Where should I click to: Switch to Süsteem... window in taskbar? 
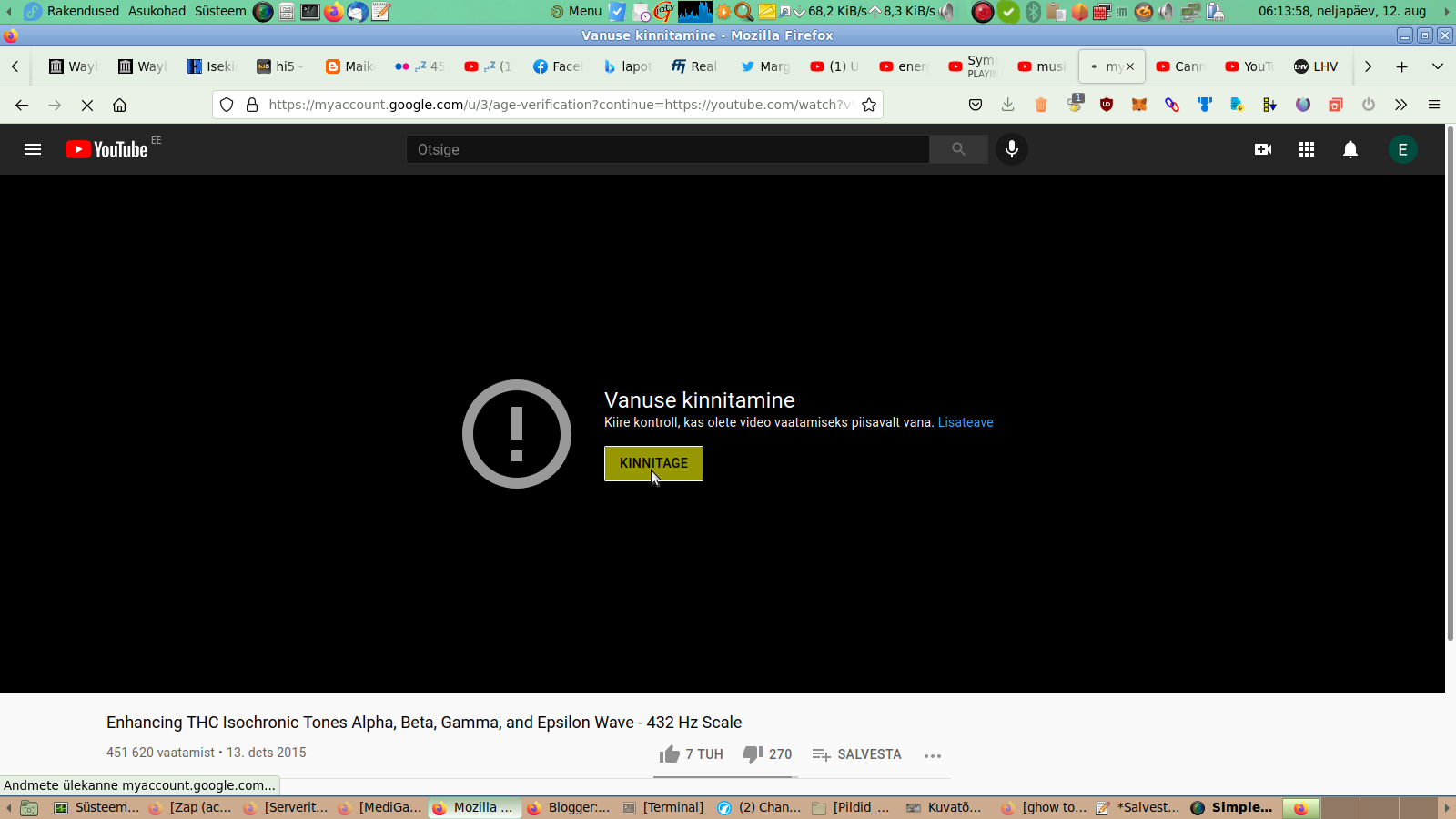pos(97,807)
